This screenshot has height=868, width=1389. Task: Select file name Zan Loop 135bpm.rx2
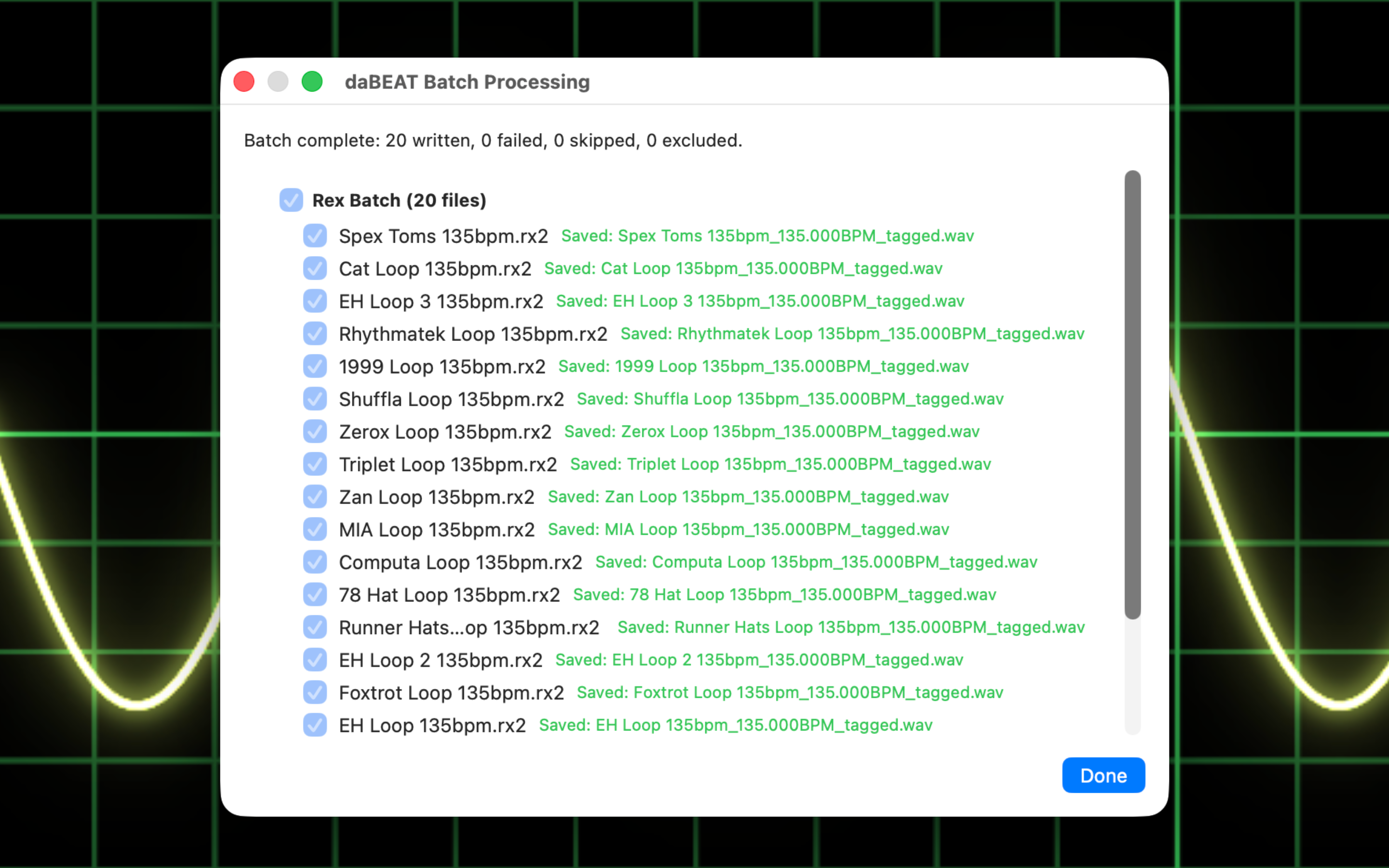pos(437,498)
